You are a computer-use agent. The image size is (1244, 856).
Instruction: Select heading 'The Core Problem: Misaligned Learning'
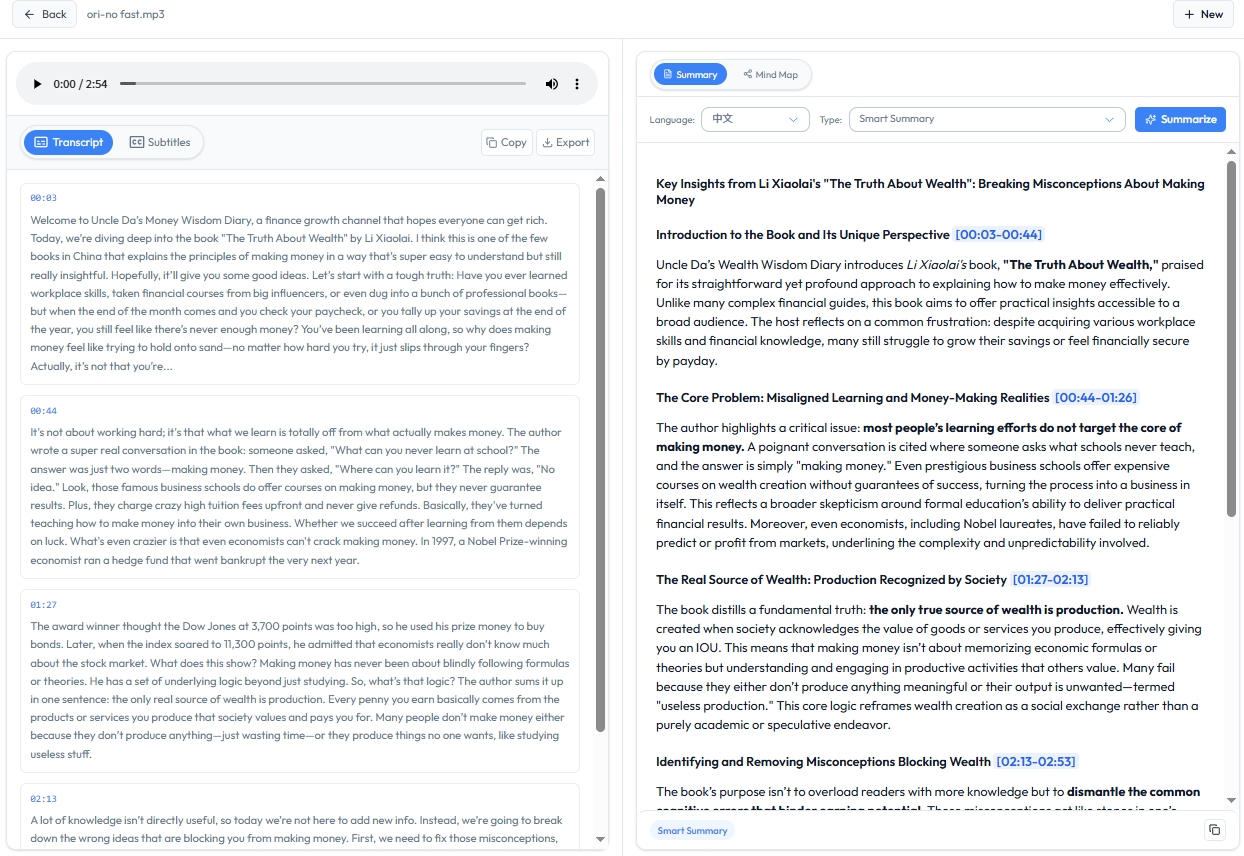pyautogui.click(x=852, y=398)
